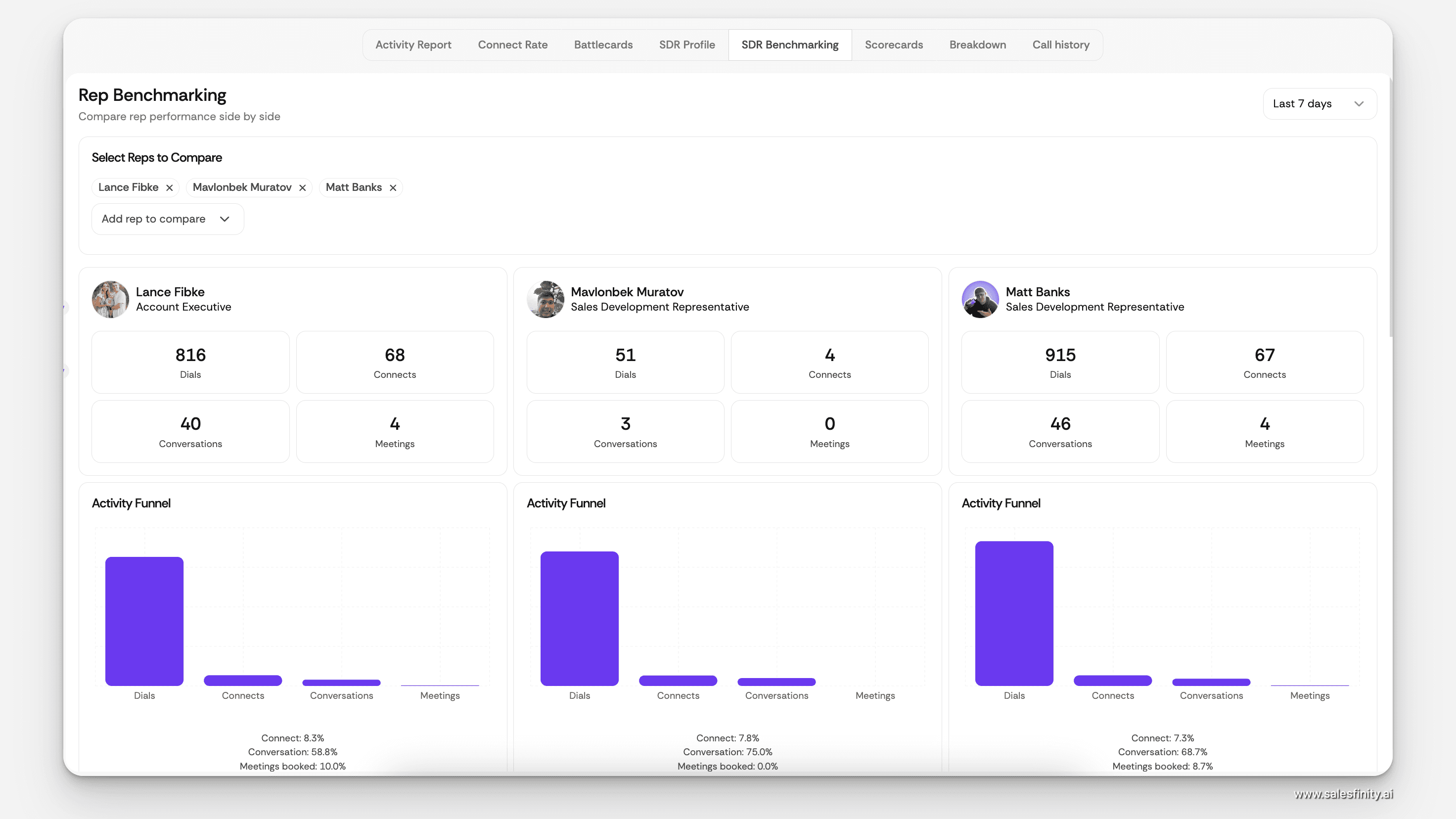Image resolution: width=1456 pixels, height=819 pixels.
Task: Click Lance Fibke's Dials bar in funnel
Action: (x=144, y=621)
